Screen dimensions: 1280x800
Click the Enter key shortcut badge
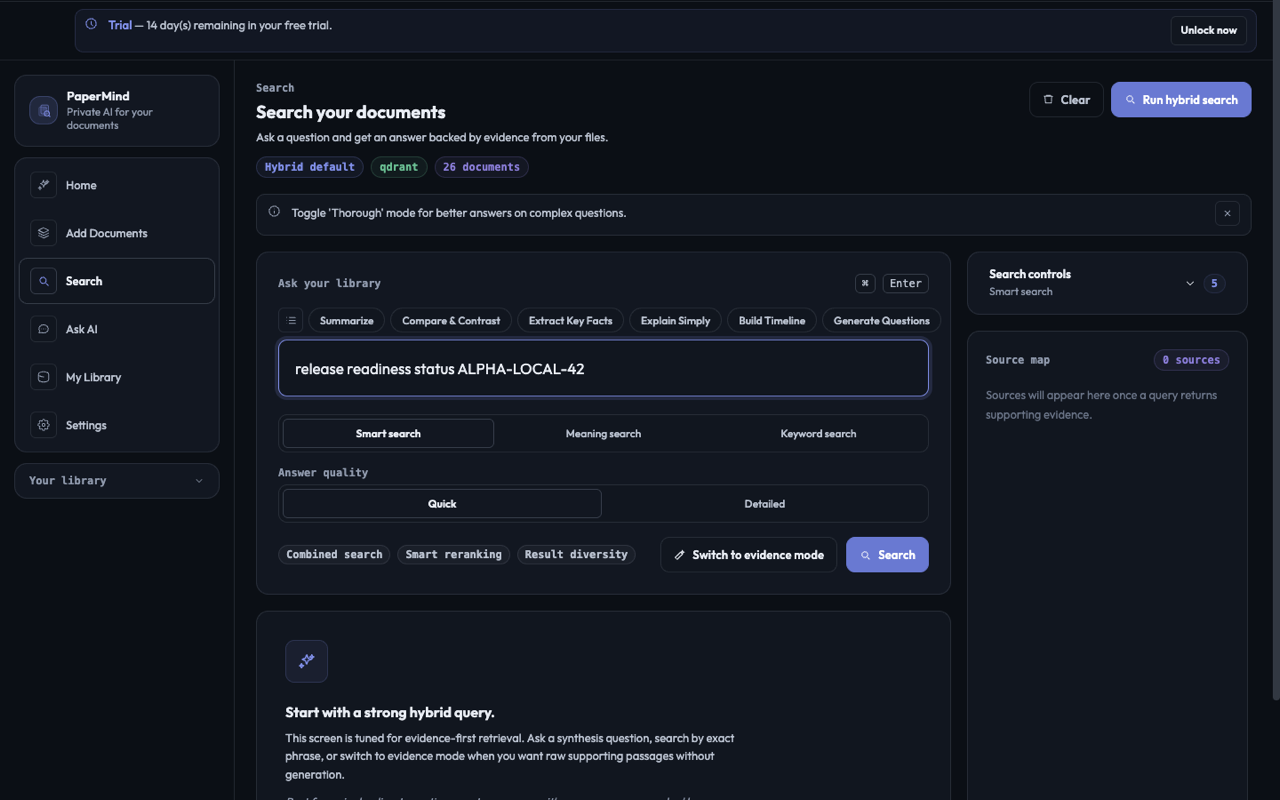tap(906, 283)
